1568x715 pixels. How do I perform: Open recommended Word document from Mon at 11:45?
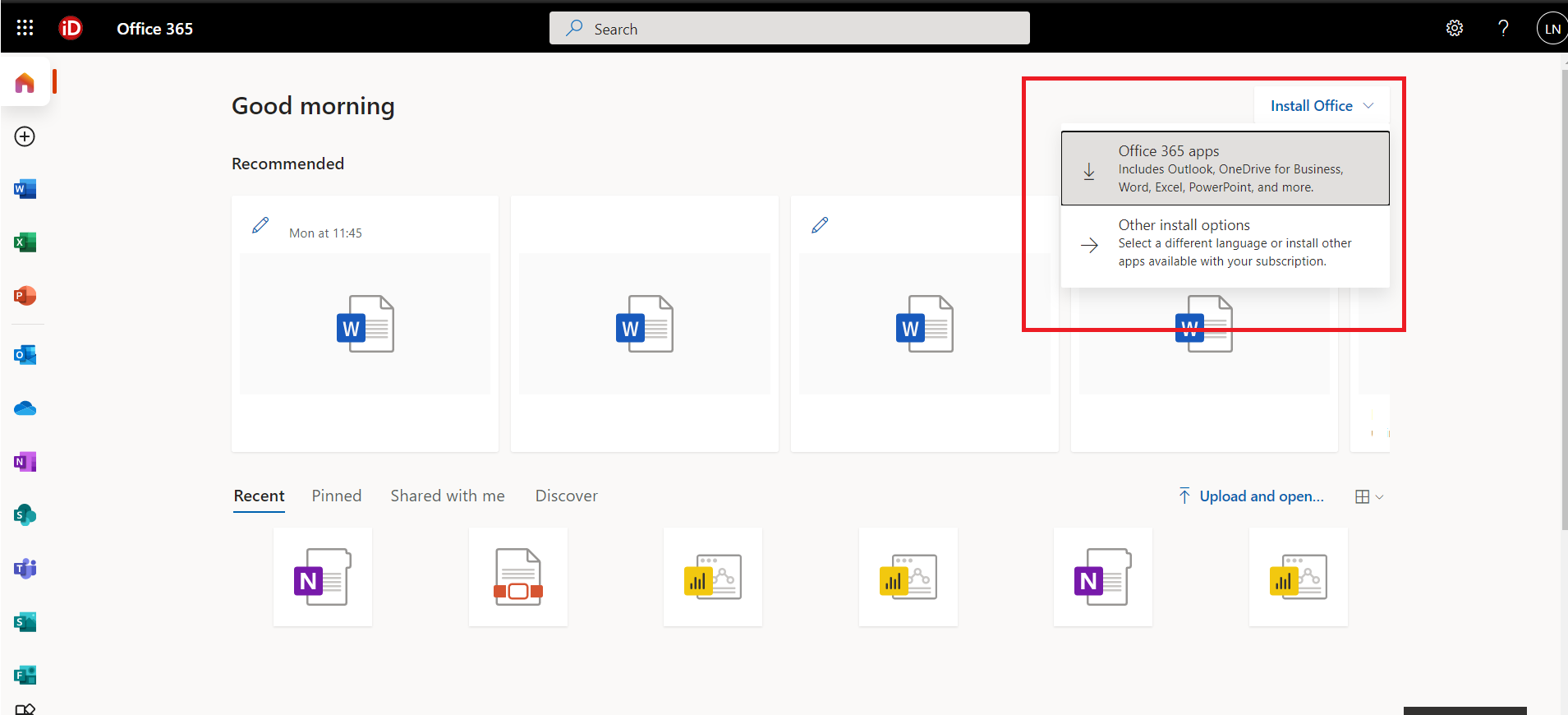point(365,323)
